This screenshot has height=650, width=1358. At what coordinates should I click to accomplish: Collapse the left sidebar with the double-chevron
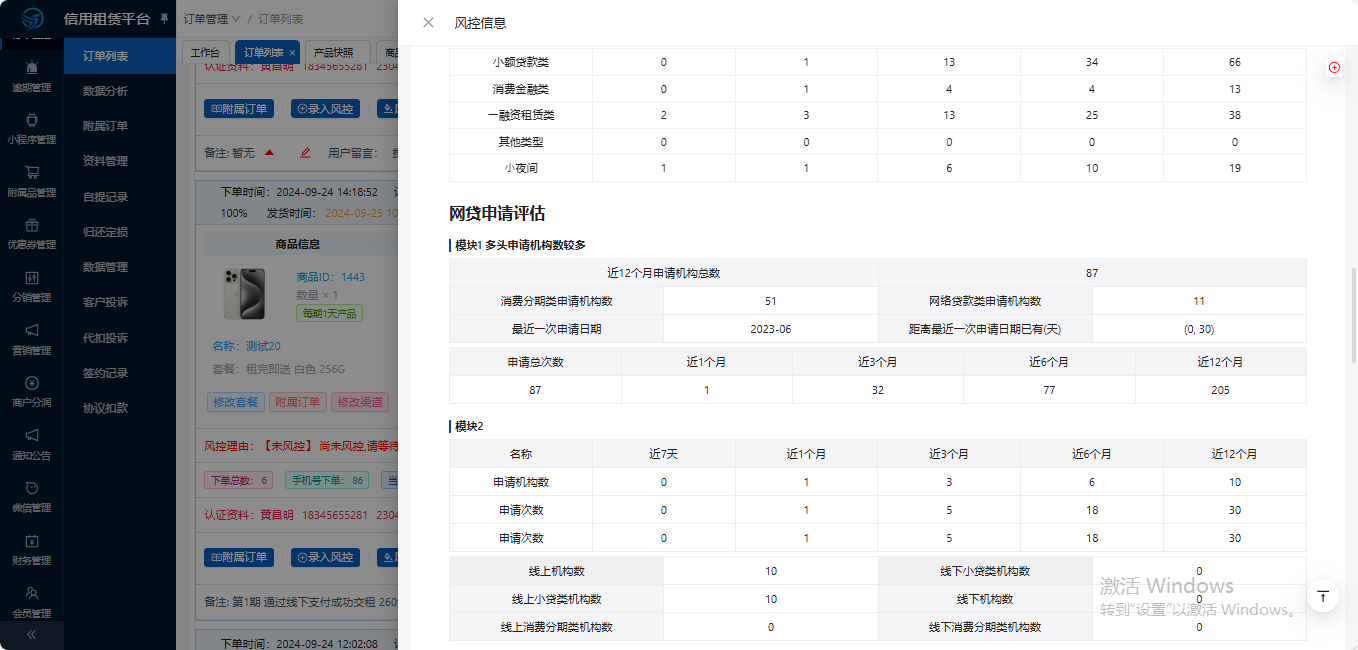[x=31, y=634]
